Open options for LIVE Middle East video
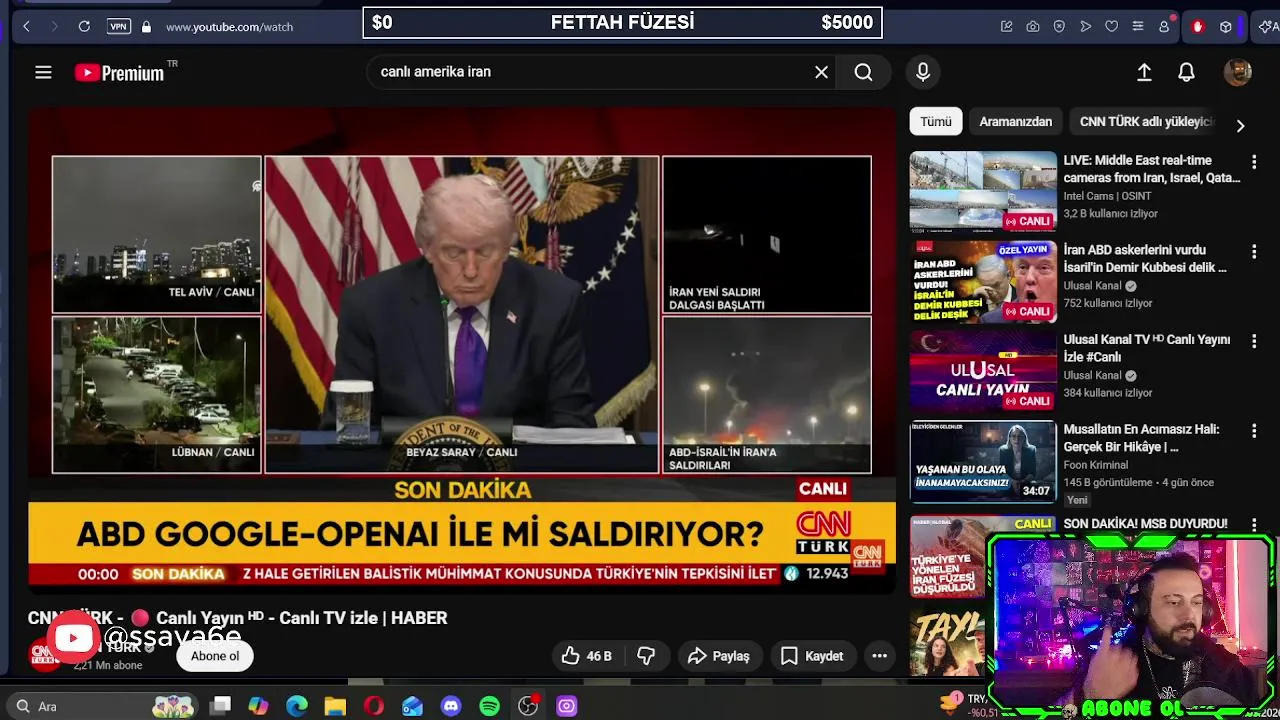Image resolution: width=1280 pixels, height=720 pixels. 1254,161
